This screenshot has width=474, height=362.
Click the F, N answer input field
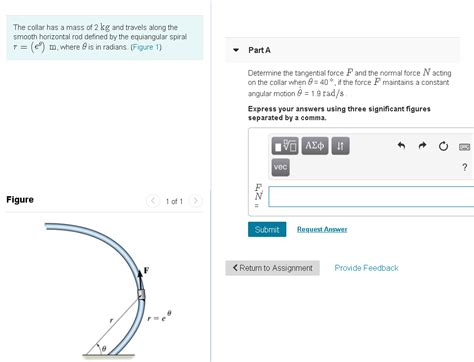point(371,197)
